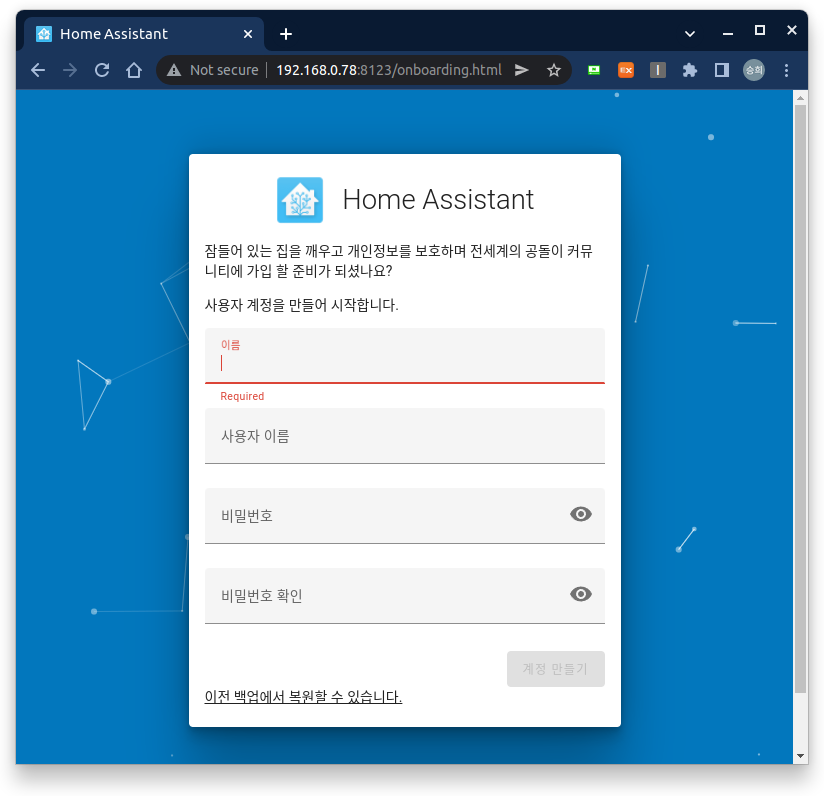Show the 비밀번호 확인 field contents

click(x=581, y=594)
